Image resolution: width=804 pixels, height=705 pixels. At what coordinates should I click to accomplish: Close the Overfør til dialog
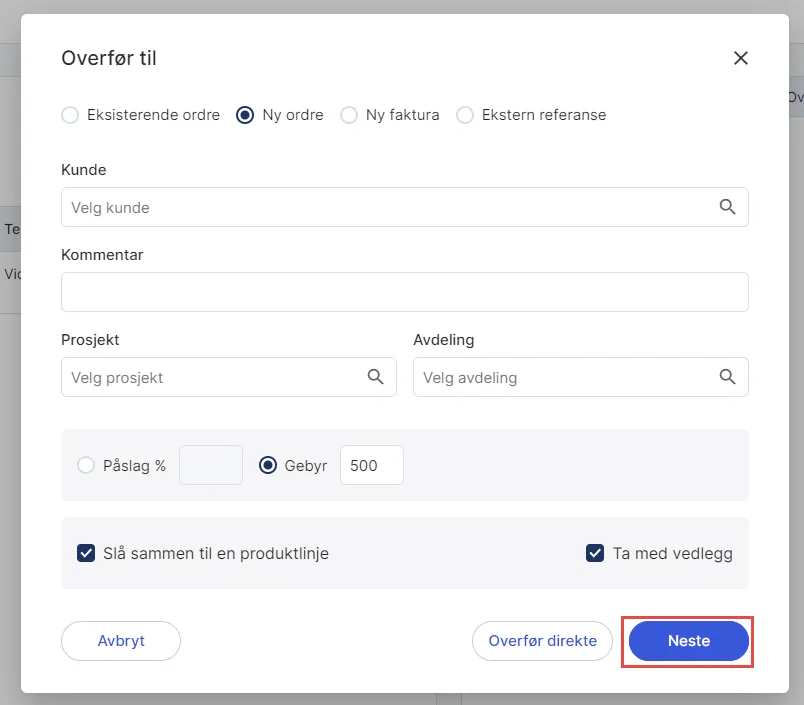point(741,58)
